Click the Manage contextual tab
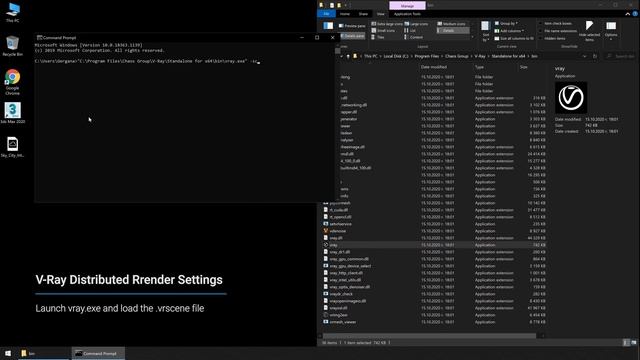 click(407, 6)
